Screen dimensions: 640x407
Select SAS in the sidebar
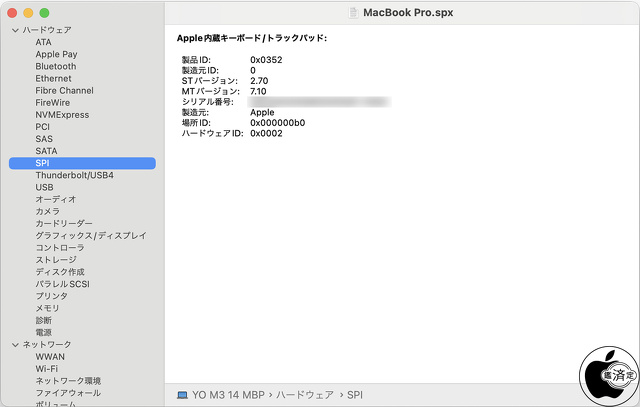click(44, 139)
